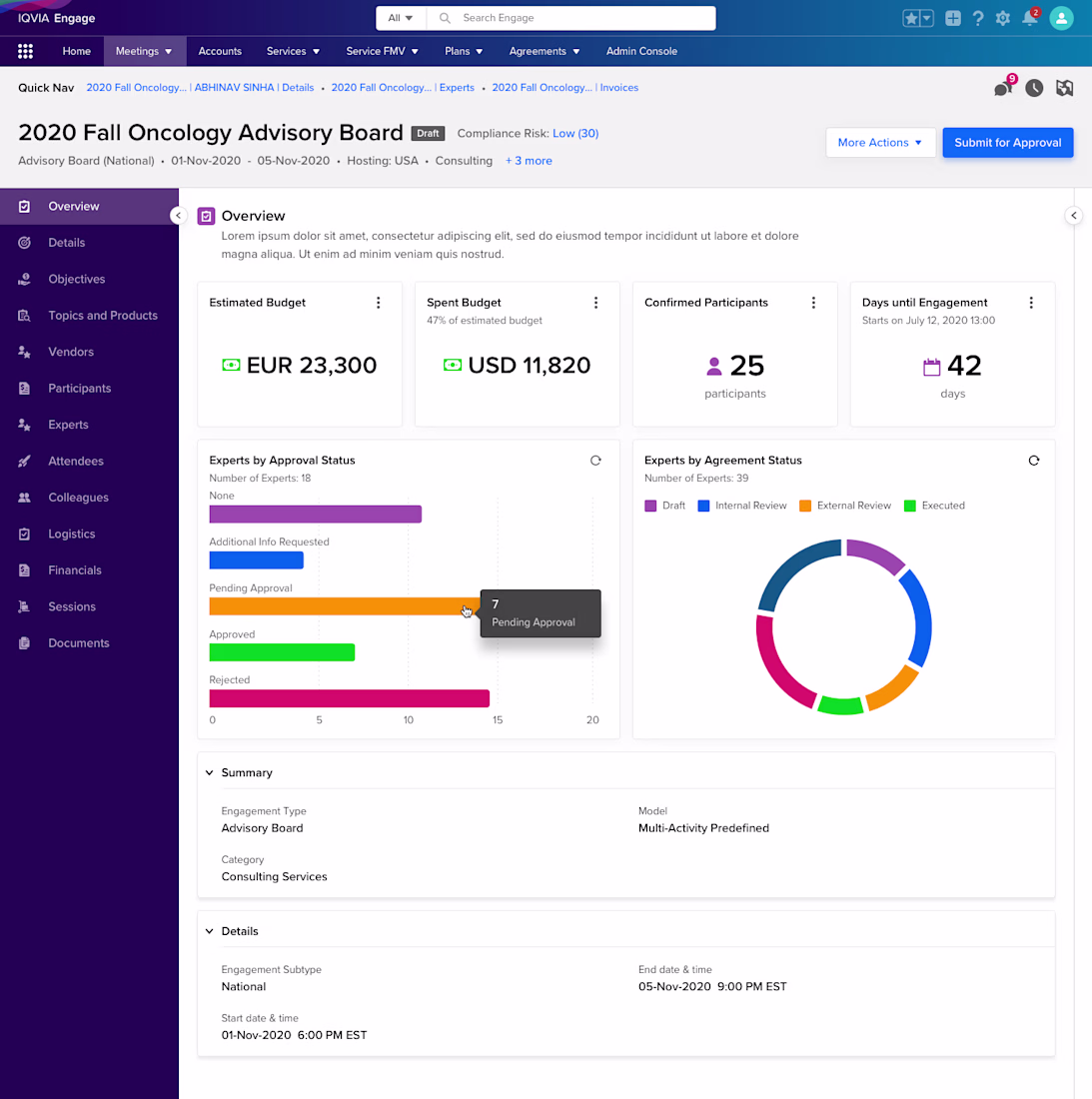Expand the right side panel arrow

click(1074, 216)
